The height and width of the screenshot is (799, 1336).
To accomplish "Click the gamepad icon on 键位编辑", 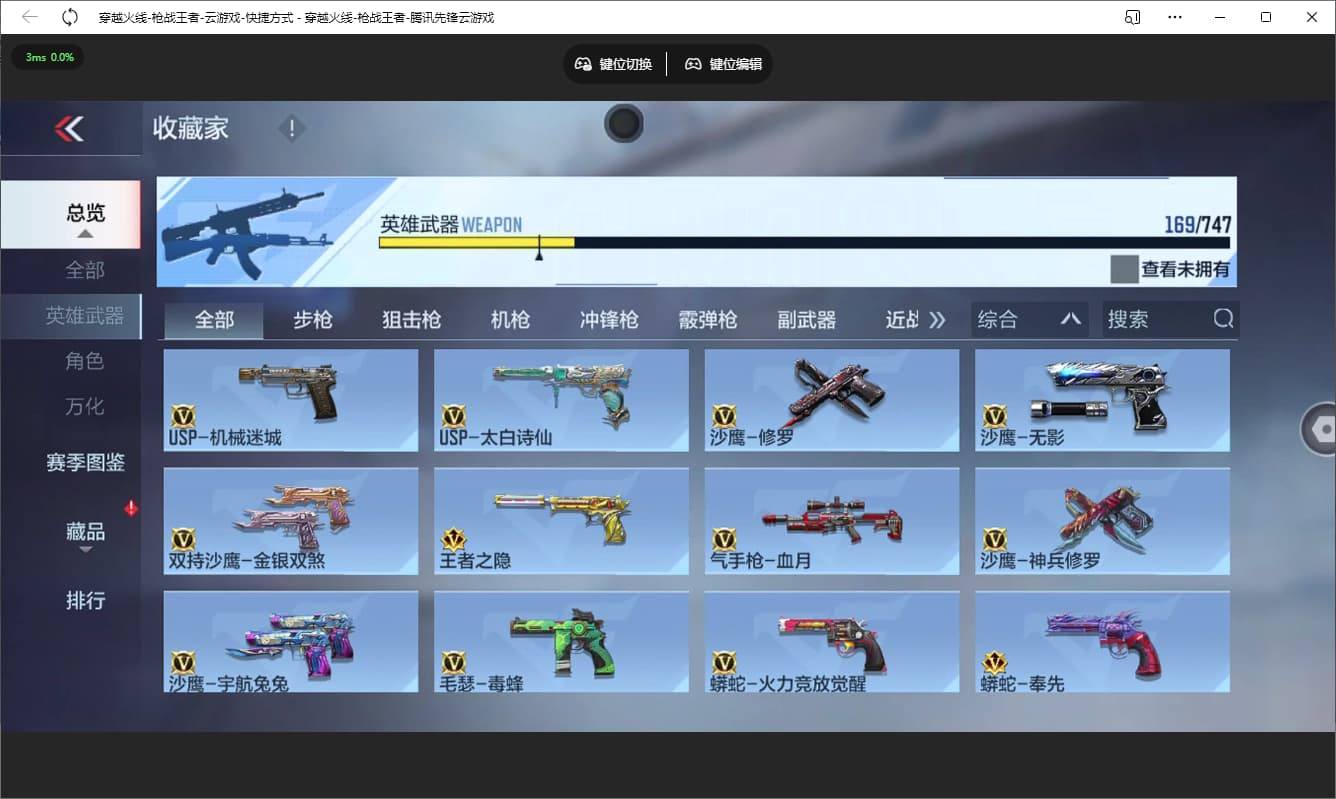I will coord(693,63).
